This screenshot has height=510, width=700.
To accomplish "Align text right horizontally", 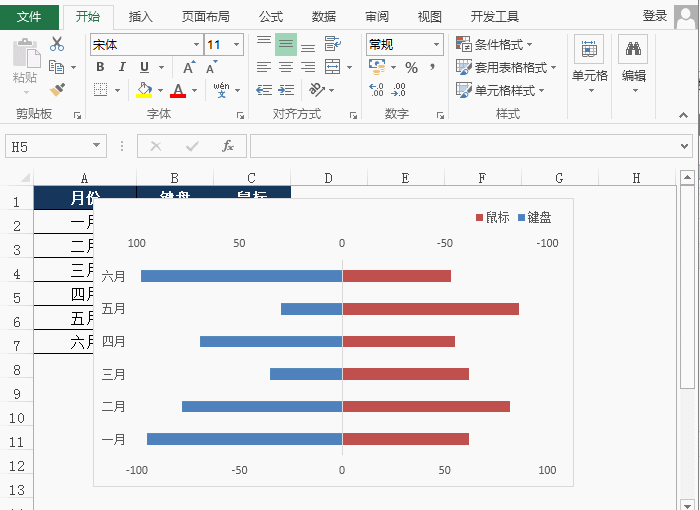I will click(x=308, y=67).
